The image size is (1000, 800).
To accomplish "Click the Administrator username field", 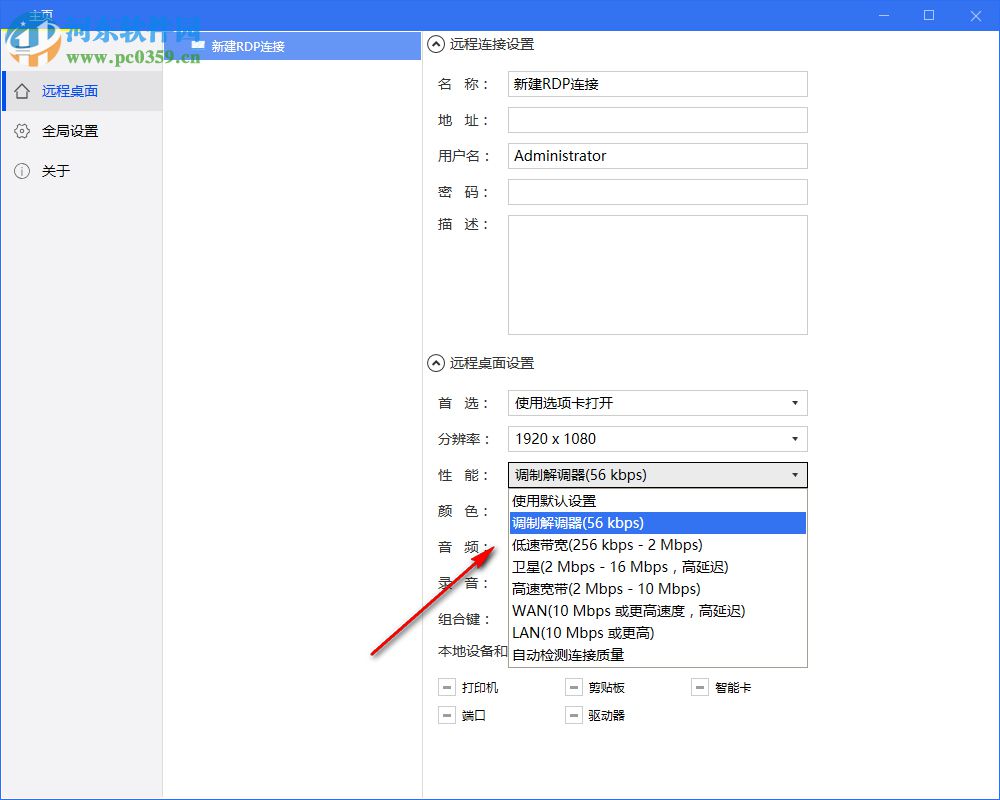I will [657, 156].
